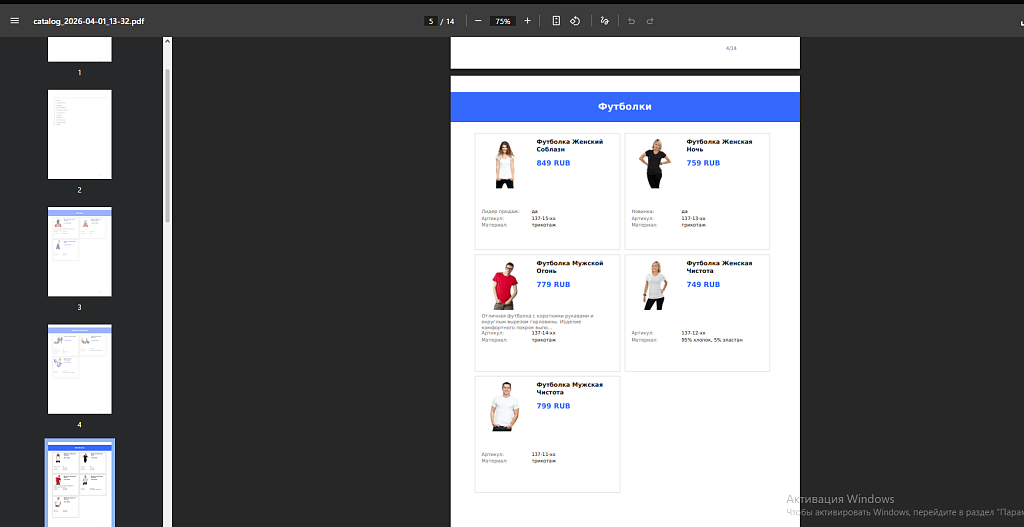Rotate the document counterclockwise

[575, 21]
